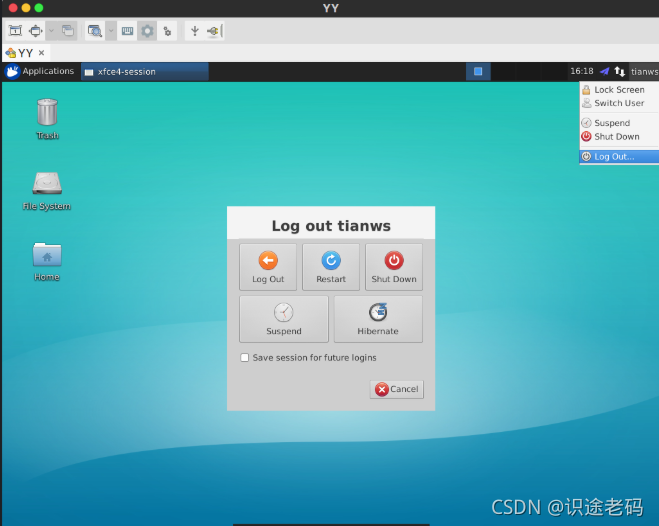659x526 pixels.
Task: Close the YY tab with its x
Action: coord(41,53)
